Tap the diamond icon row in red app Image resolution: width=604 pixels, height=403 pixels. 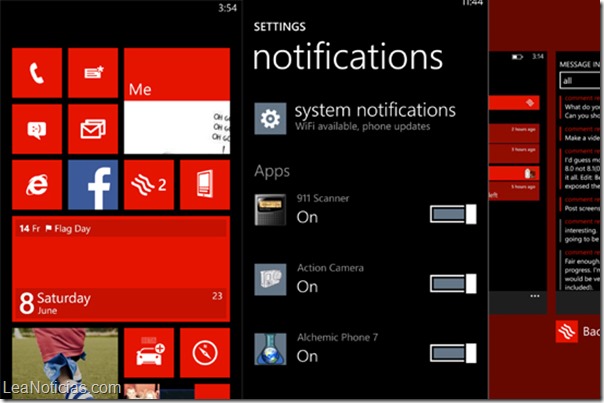coord(514,103)
